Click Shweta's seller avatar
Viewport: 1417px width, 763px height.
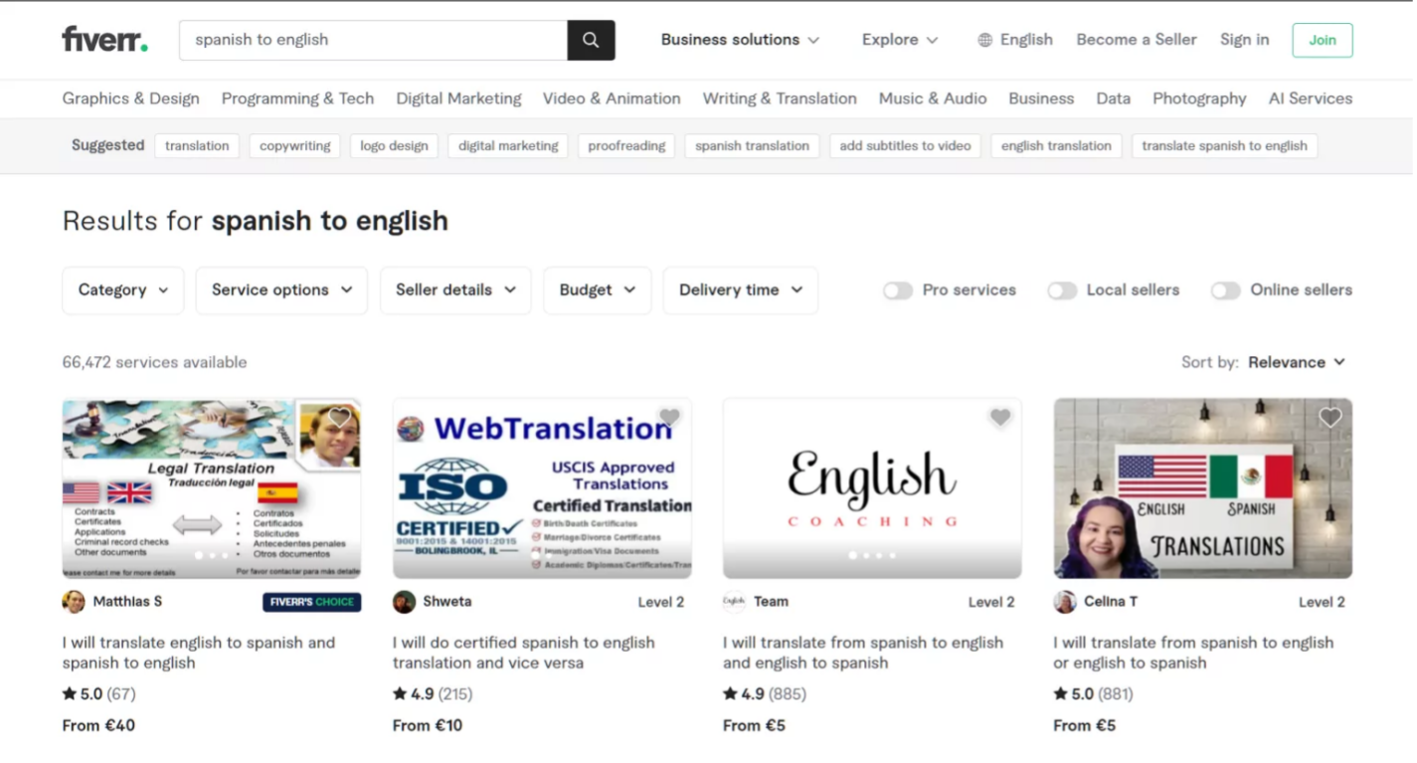point(404,602)
